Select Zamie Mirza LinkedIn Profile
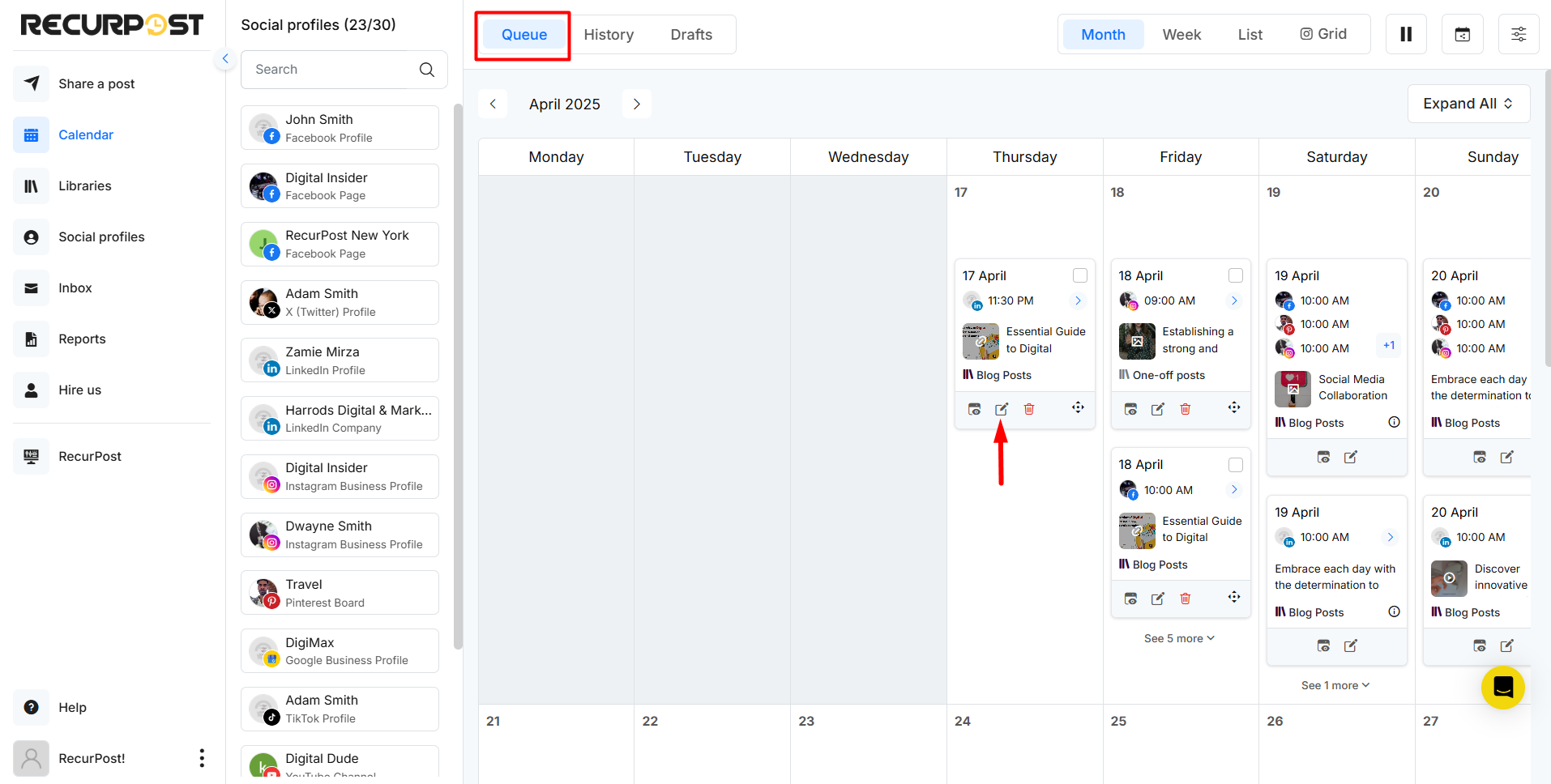 (x=340, y=360)
